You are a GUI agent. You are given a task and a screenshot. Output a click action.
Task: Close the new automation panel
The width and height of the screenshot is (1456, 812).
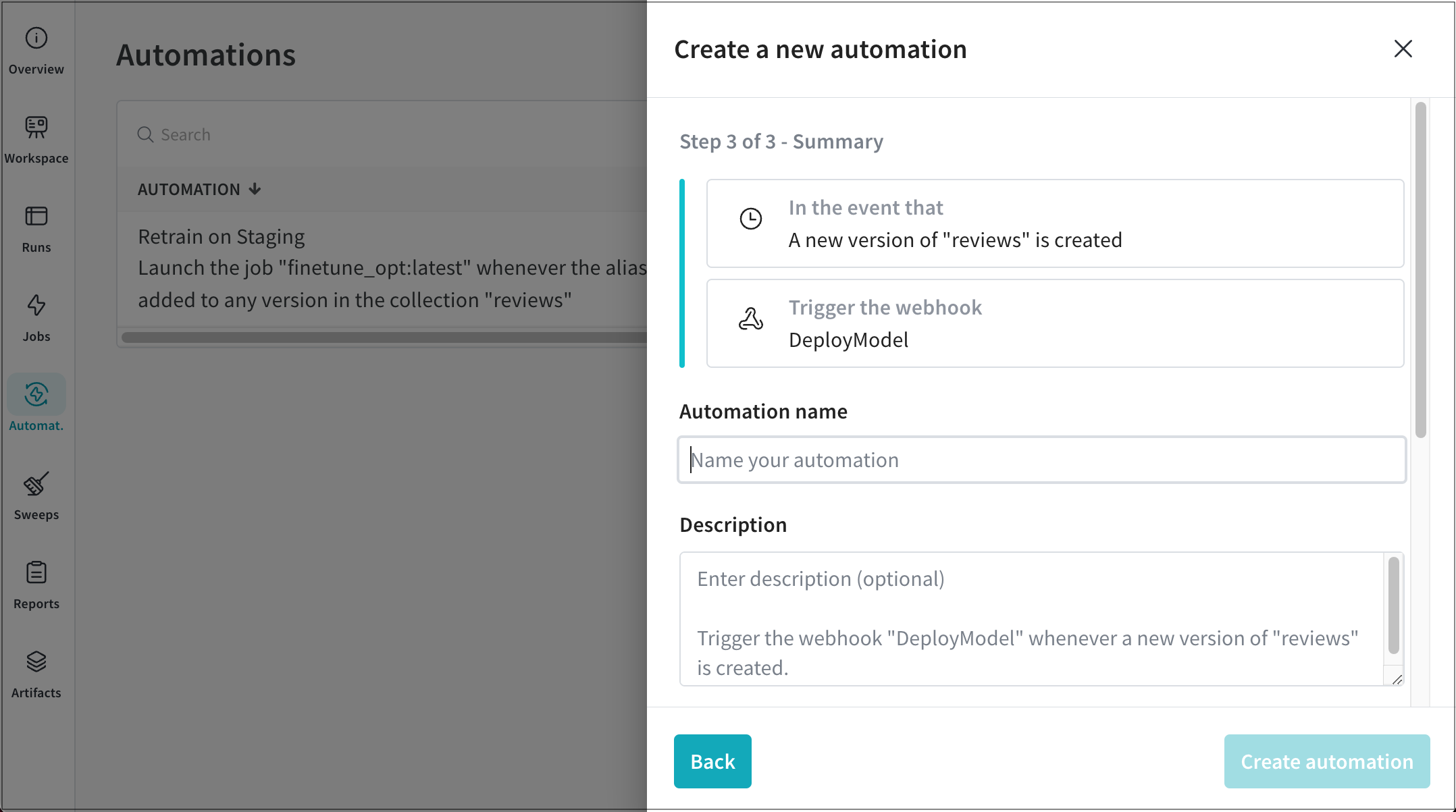(x=1403, y=49)
